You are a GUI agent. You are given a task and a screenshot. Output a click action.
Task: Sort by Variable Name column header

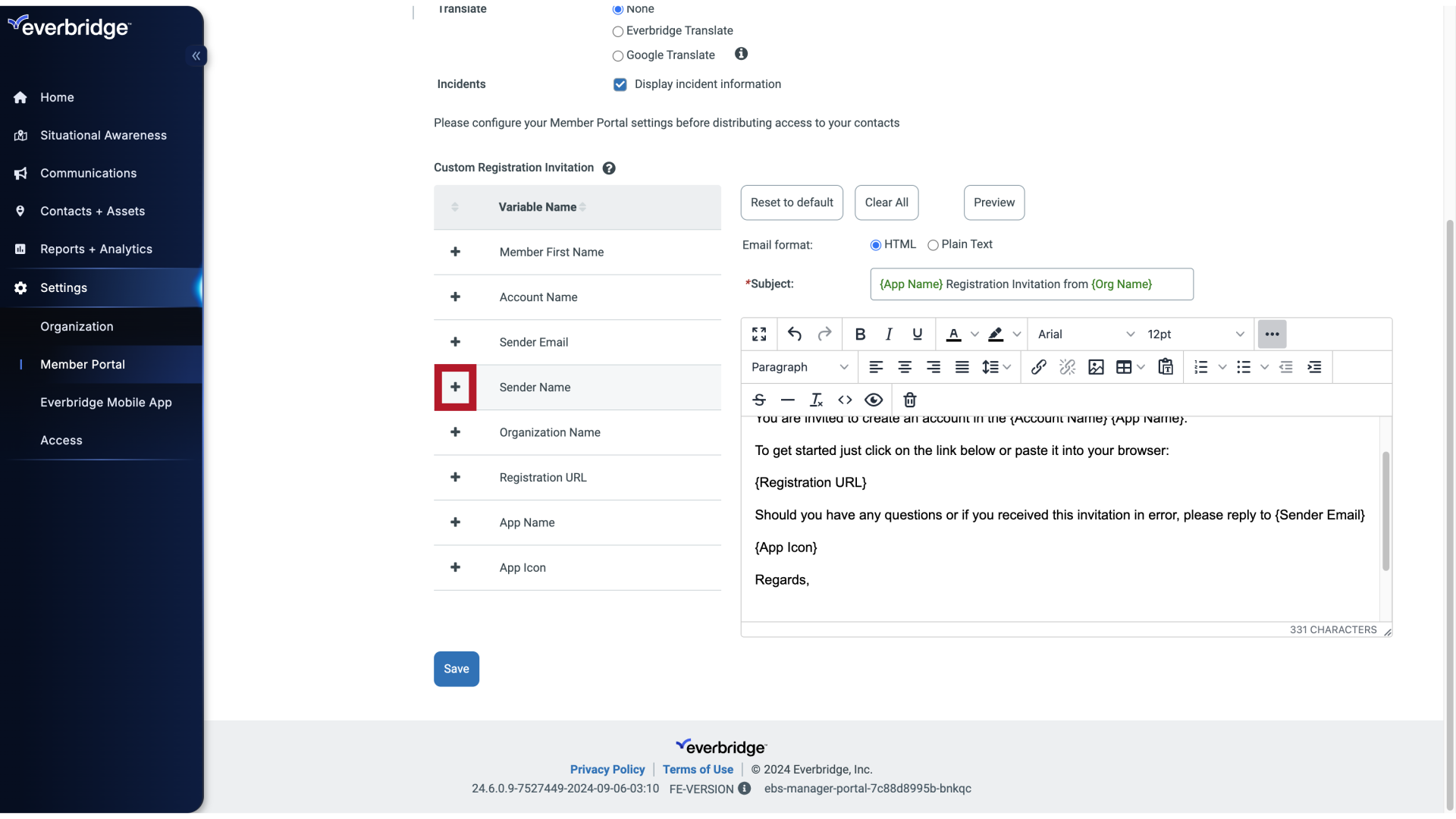coord(542,207)
